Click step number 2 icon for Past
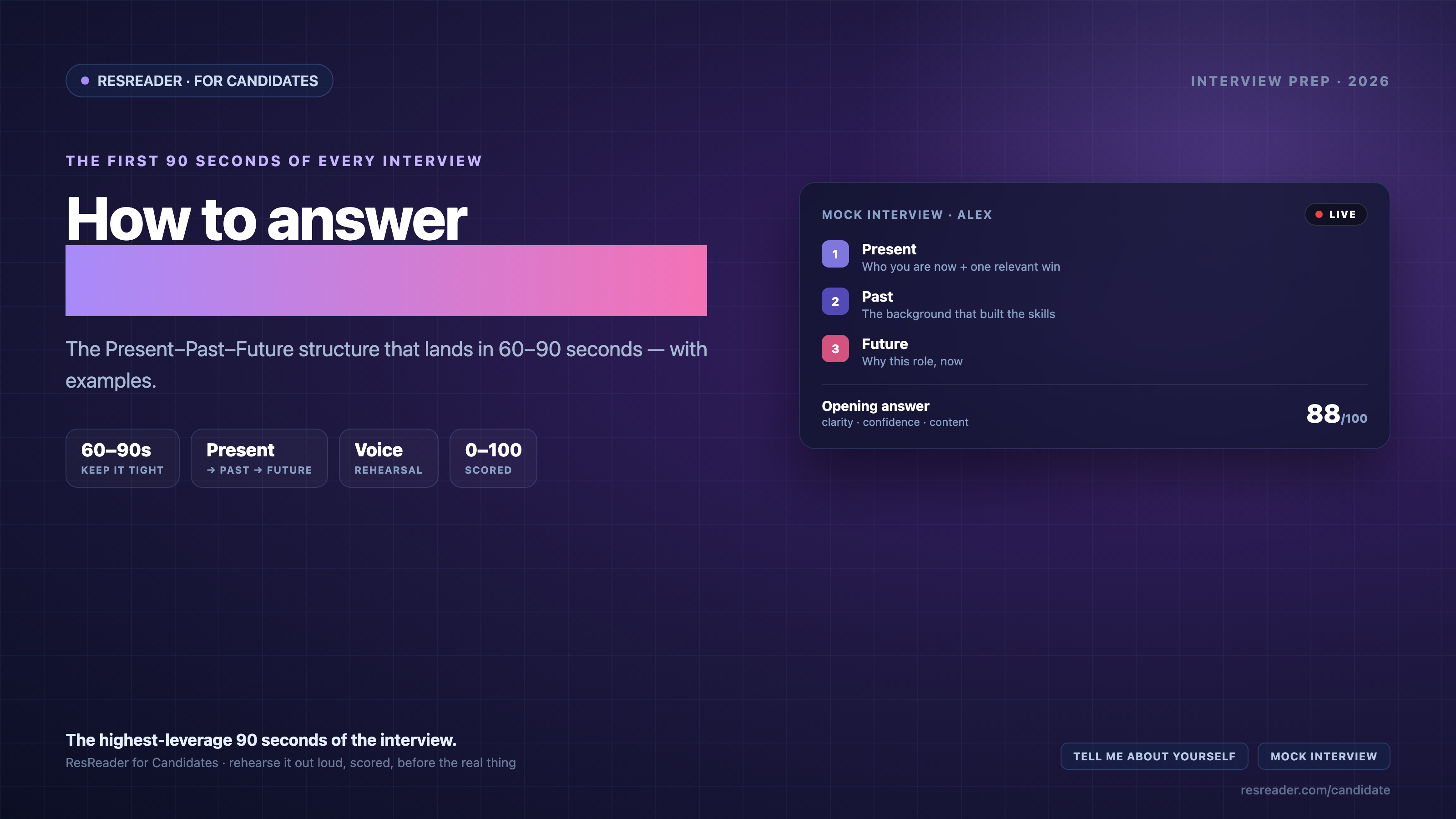Screen dimensions: 1456x819 (x=835, y=301)
